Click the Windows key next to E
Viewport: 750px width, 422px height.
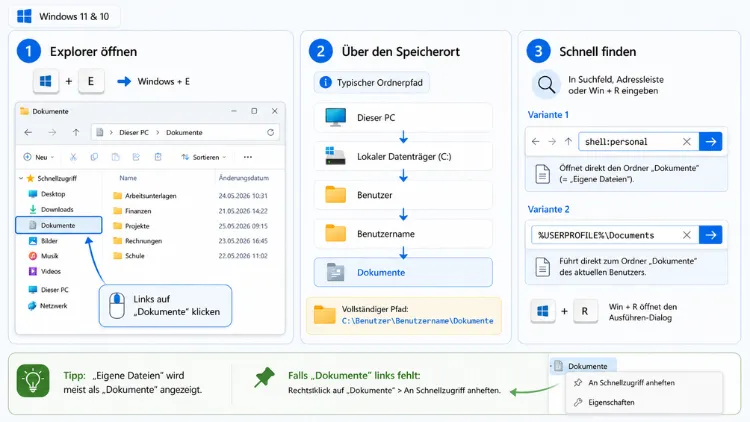click(45, 81)
